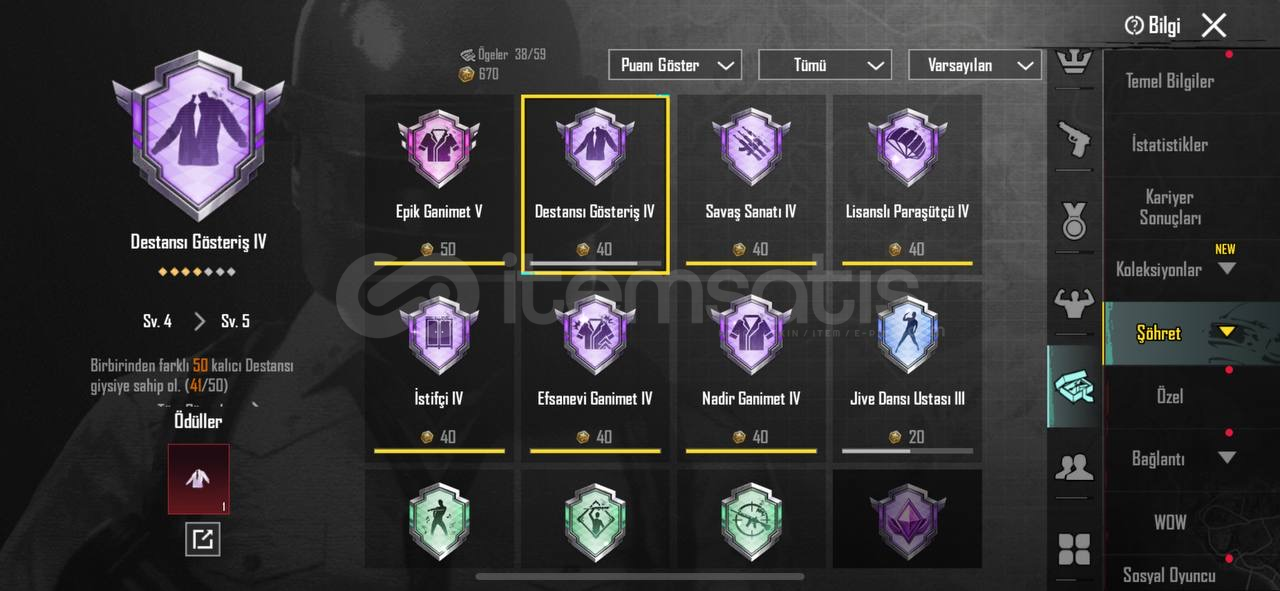Click the share icon below the reward

point(202,540)
